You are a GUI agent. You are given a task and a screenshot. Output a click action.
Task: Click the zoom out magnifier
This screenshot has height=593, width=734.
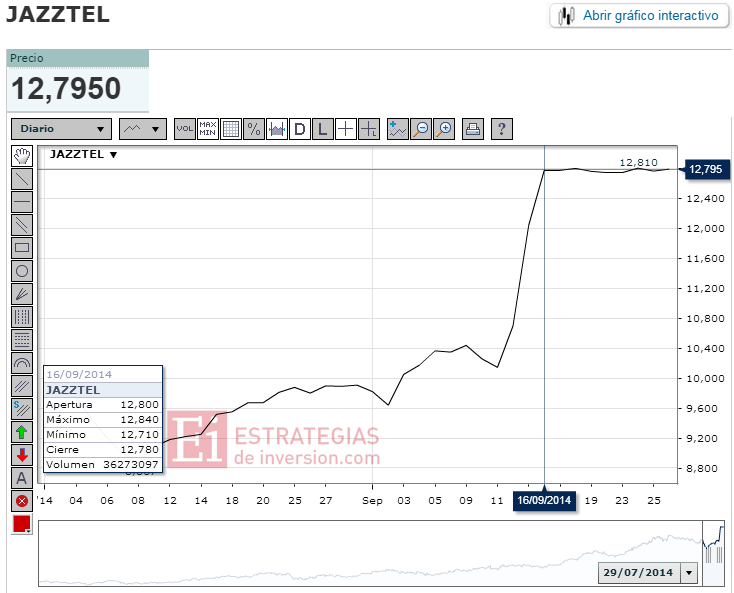pyautogui.click(x=421, y=129)
